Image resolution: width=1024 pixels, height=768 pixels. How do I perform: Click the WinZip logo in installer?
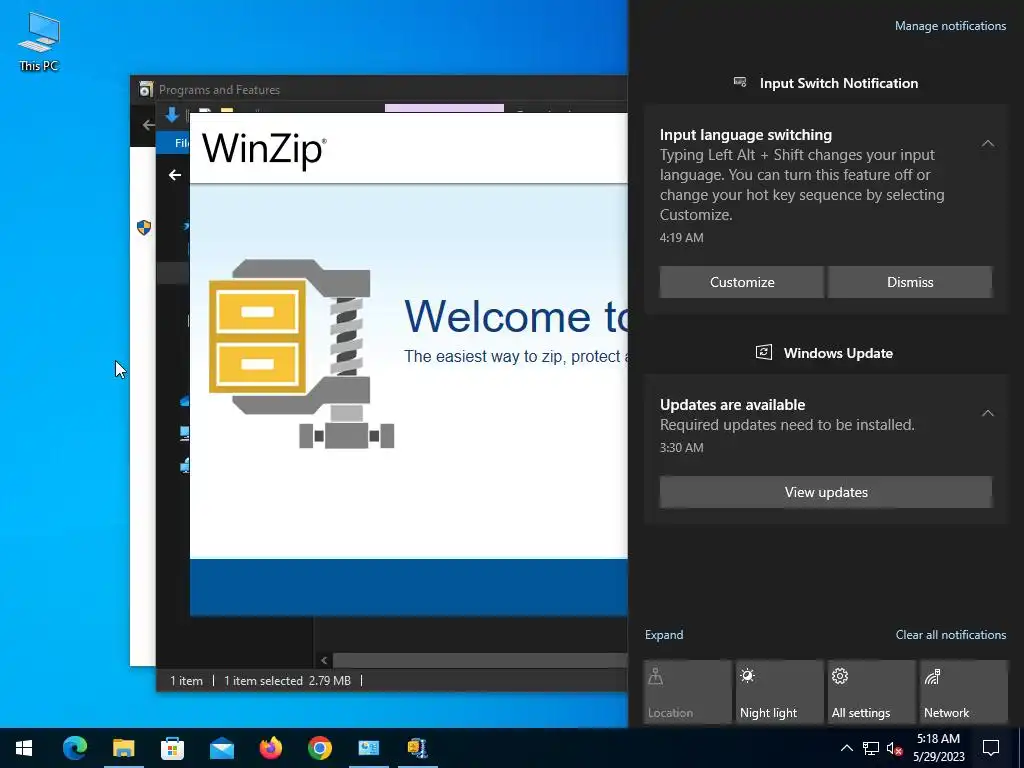click(264, 150)
